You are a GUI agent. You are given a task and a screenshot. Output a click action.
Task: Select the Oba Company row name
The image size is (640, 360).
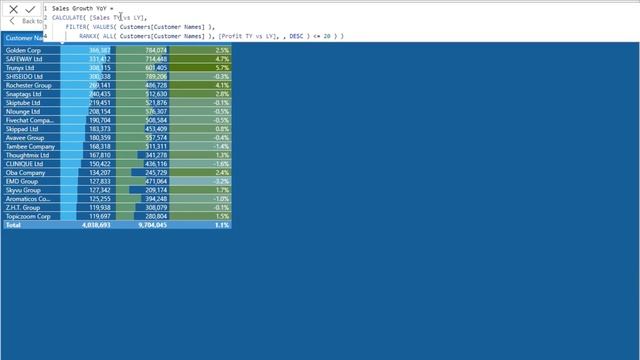25,173
